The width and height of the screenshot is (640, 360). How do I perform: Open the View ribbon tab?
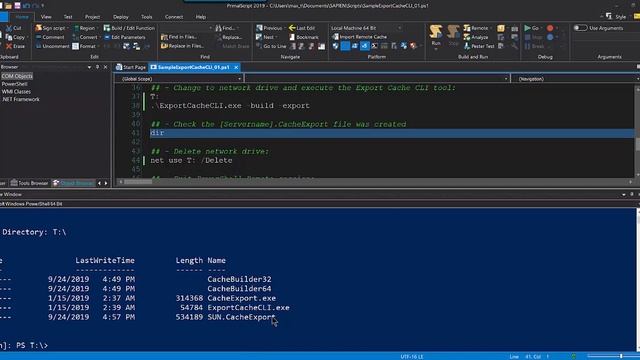click(x=46, y=17)
